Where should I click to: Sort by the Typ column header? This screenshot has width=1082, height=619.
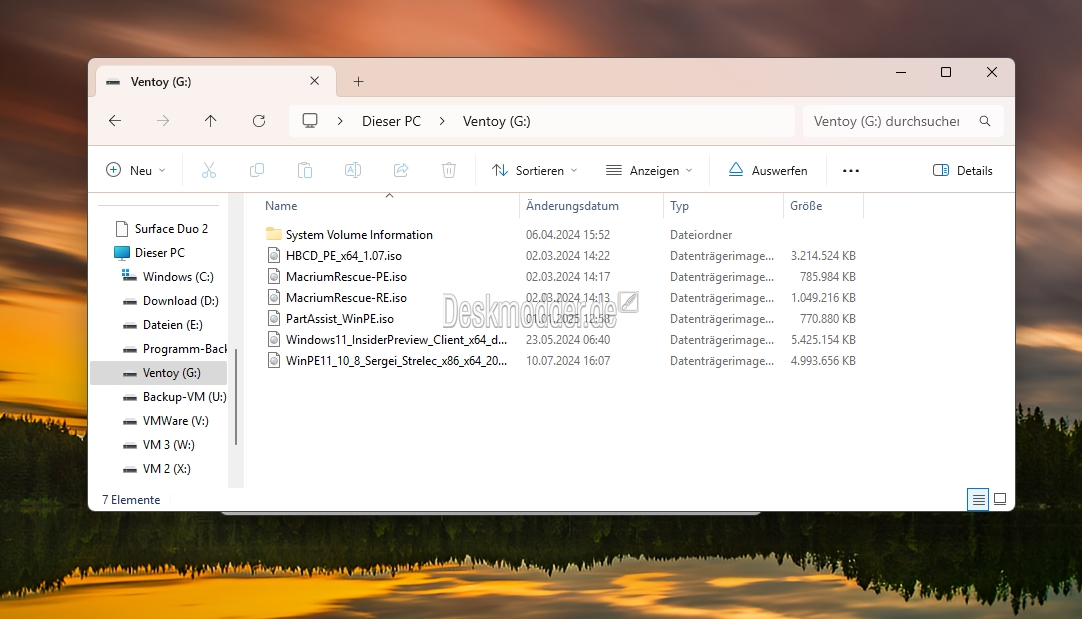pyautogui.click(x=679, y=206)
